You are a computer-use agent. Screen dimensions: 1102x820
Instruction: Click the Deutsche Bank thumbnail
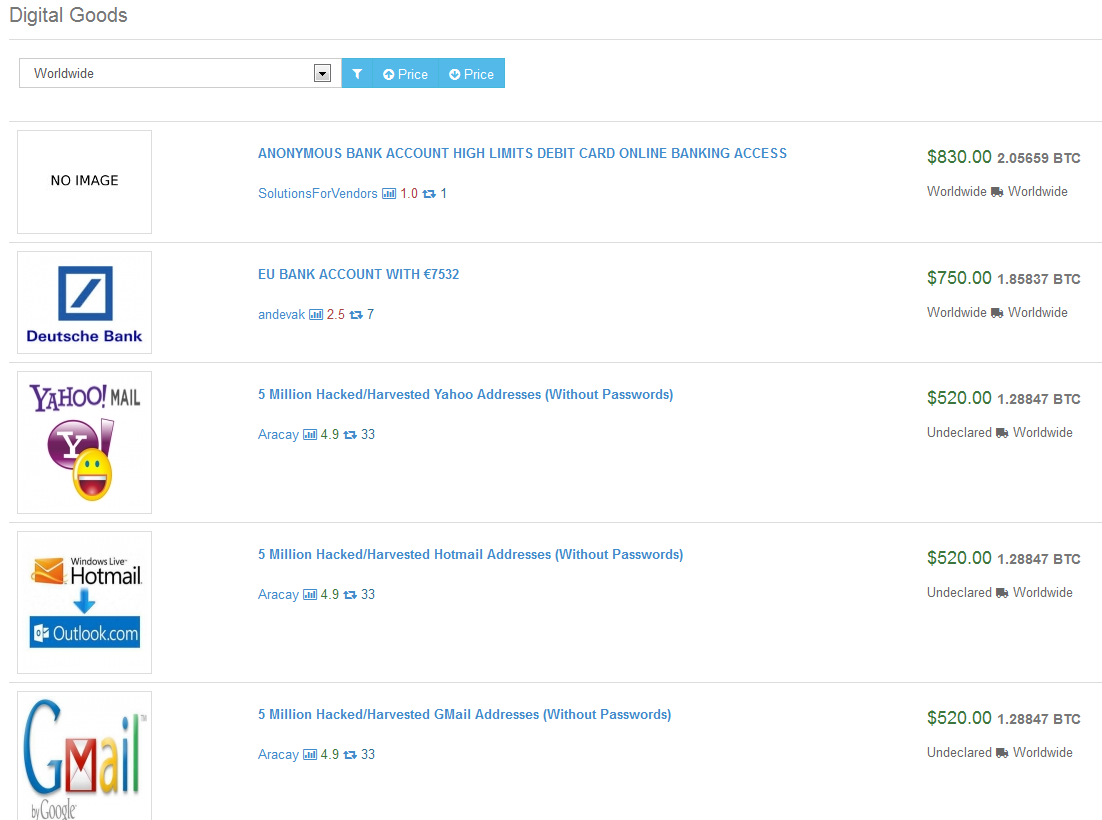point(84,303)
